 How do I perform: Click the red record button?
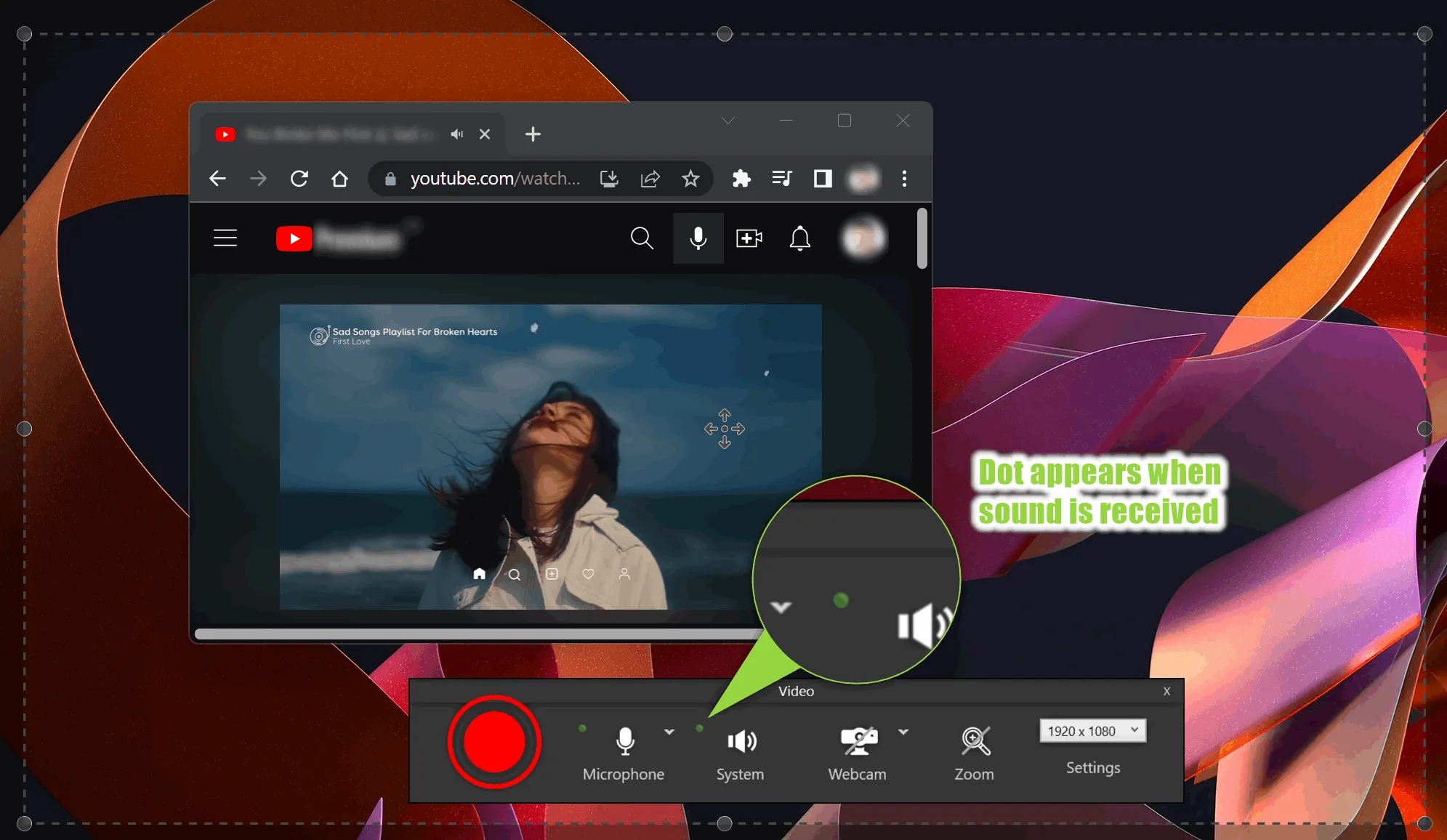pyautogui.click(x=494, y=742)
